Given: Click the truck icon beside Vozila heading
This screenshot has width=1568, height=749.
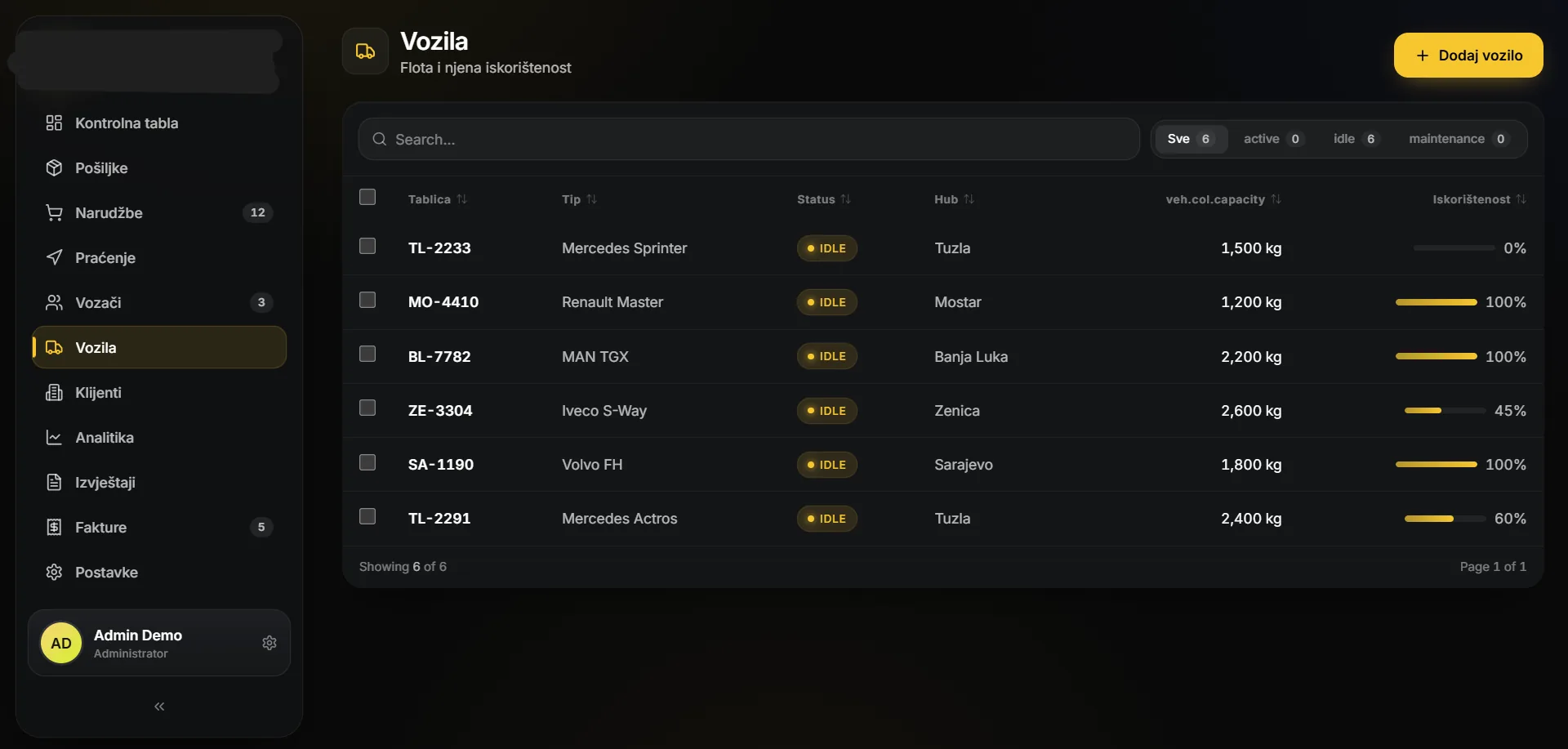Looking at the screenshot, I should [365, 51].
